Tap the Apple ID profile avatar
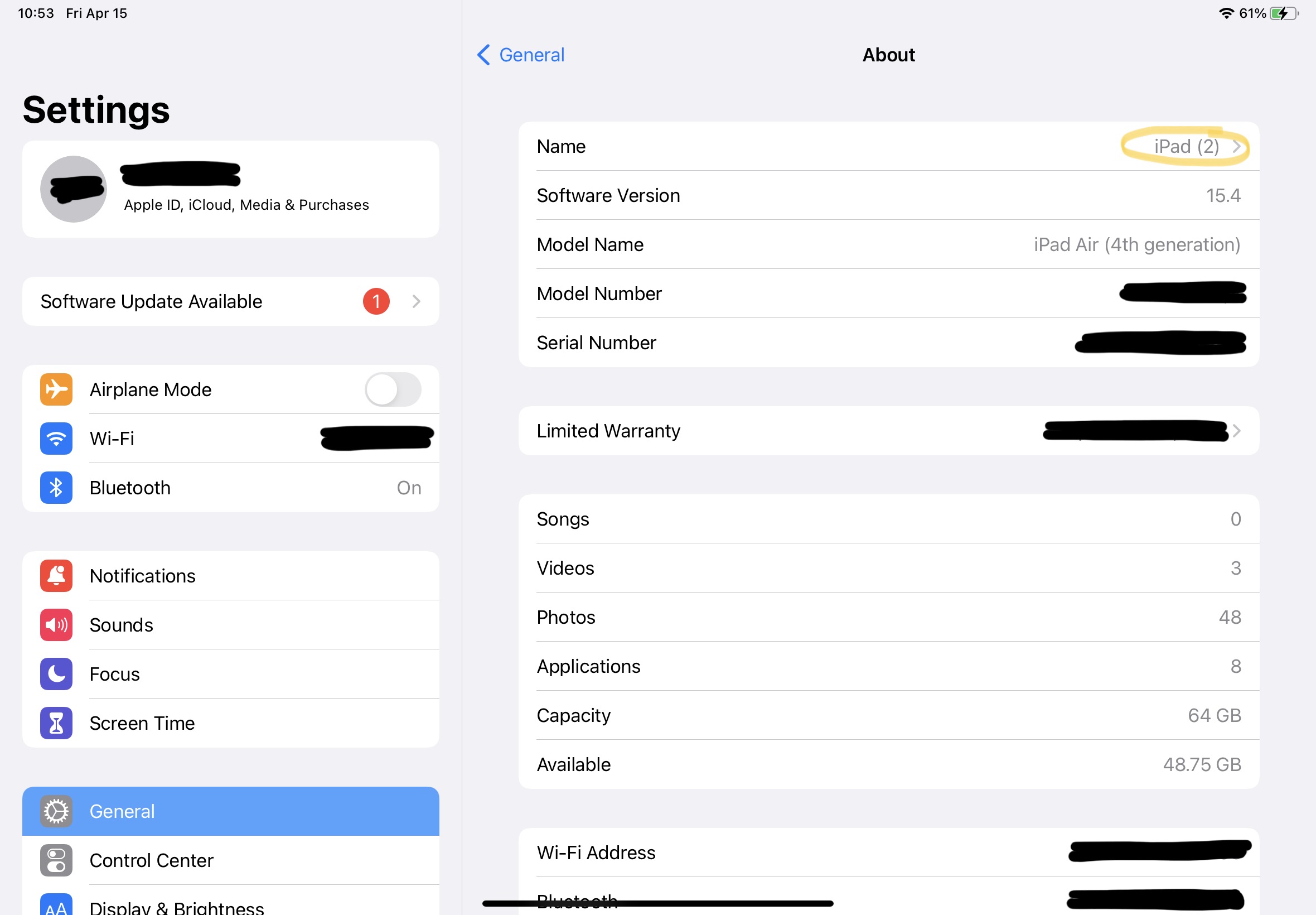 [x=74, y=189]
